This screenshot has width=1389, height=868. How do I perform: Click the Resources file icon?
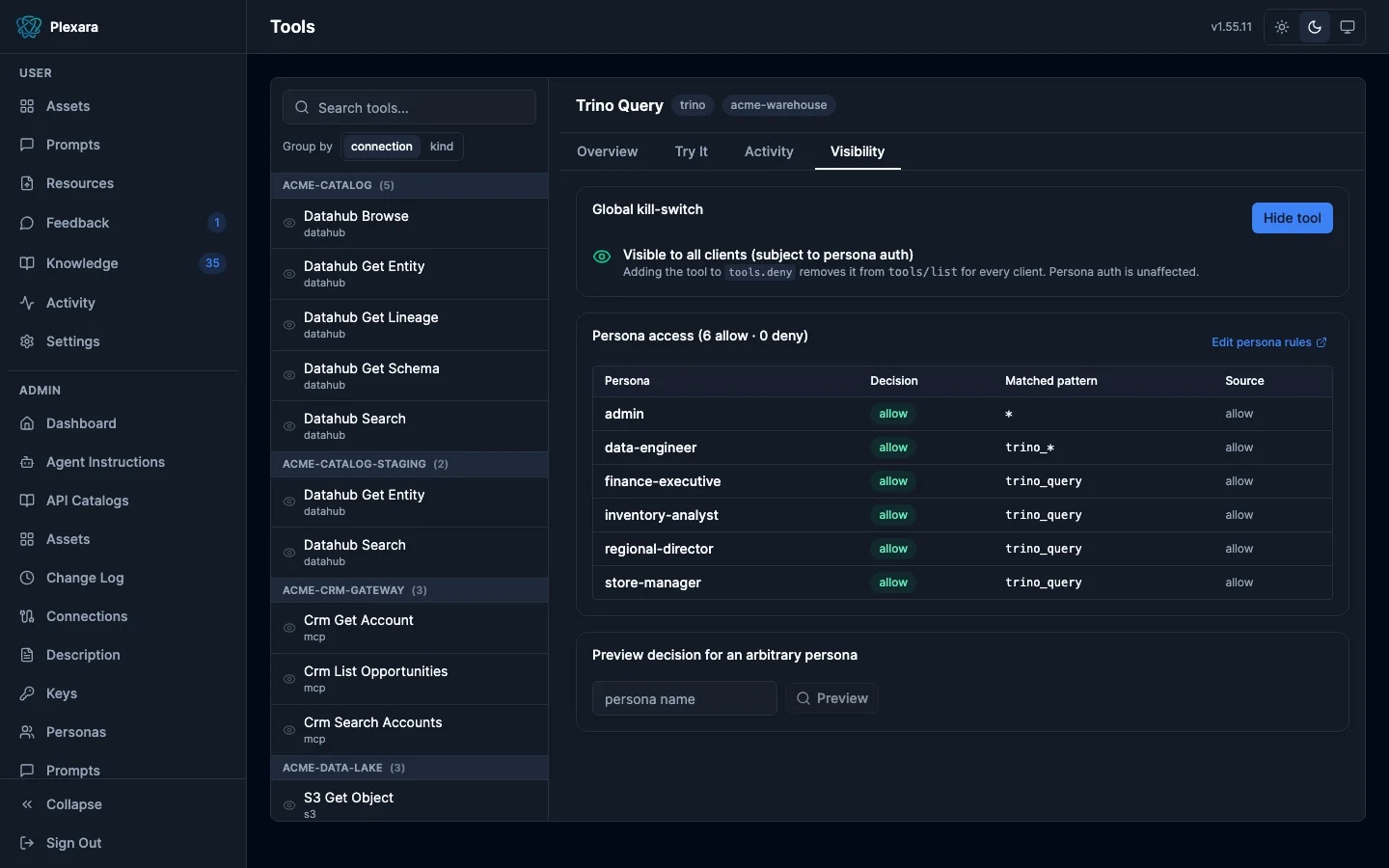(x=27, y=183)
